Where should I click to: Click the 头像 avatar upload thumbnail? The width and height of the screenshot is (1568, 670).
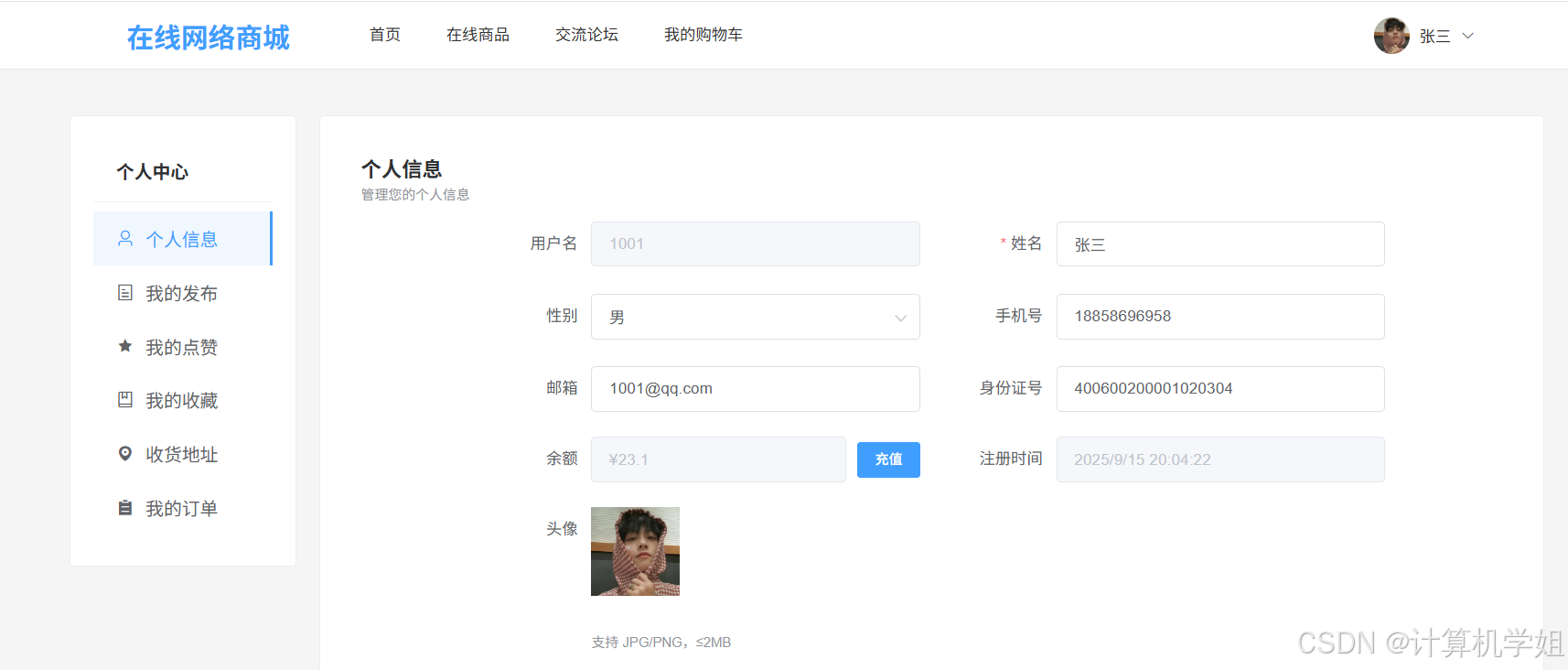pos(635,551)
